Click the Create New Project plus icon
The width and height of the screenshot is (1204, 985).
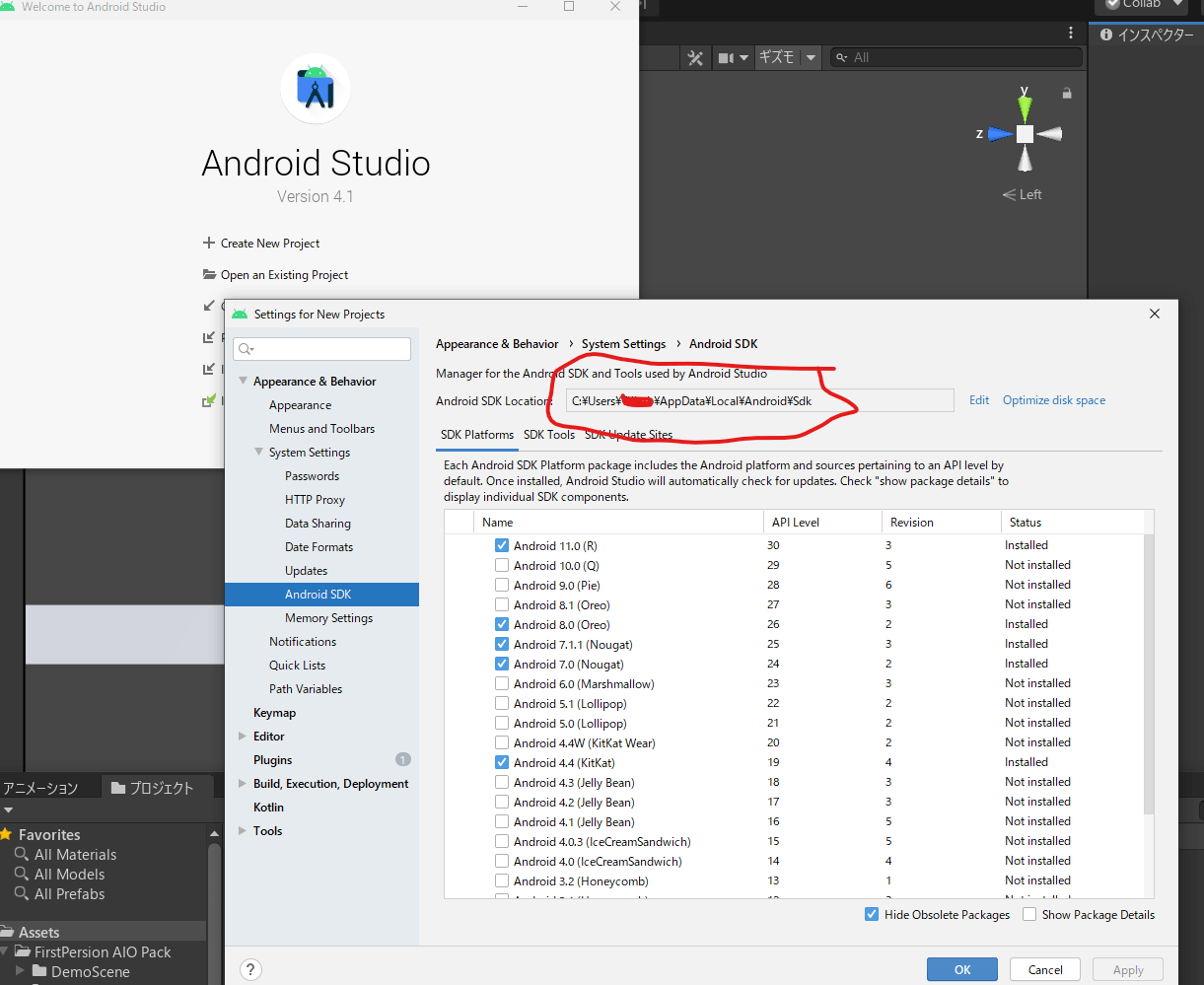click(x=208, y=244)
